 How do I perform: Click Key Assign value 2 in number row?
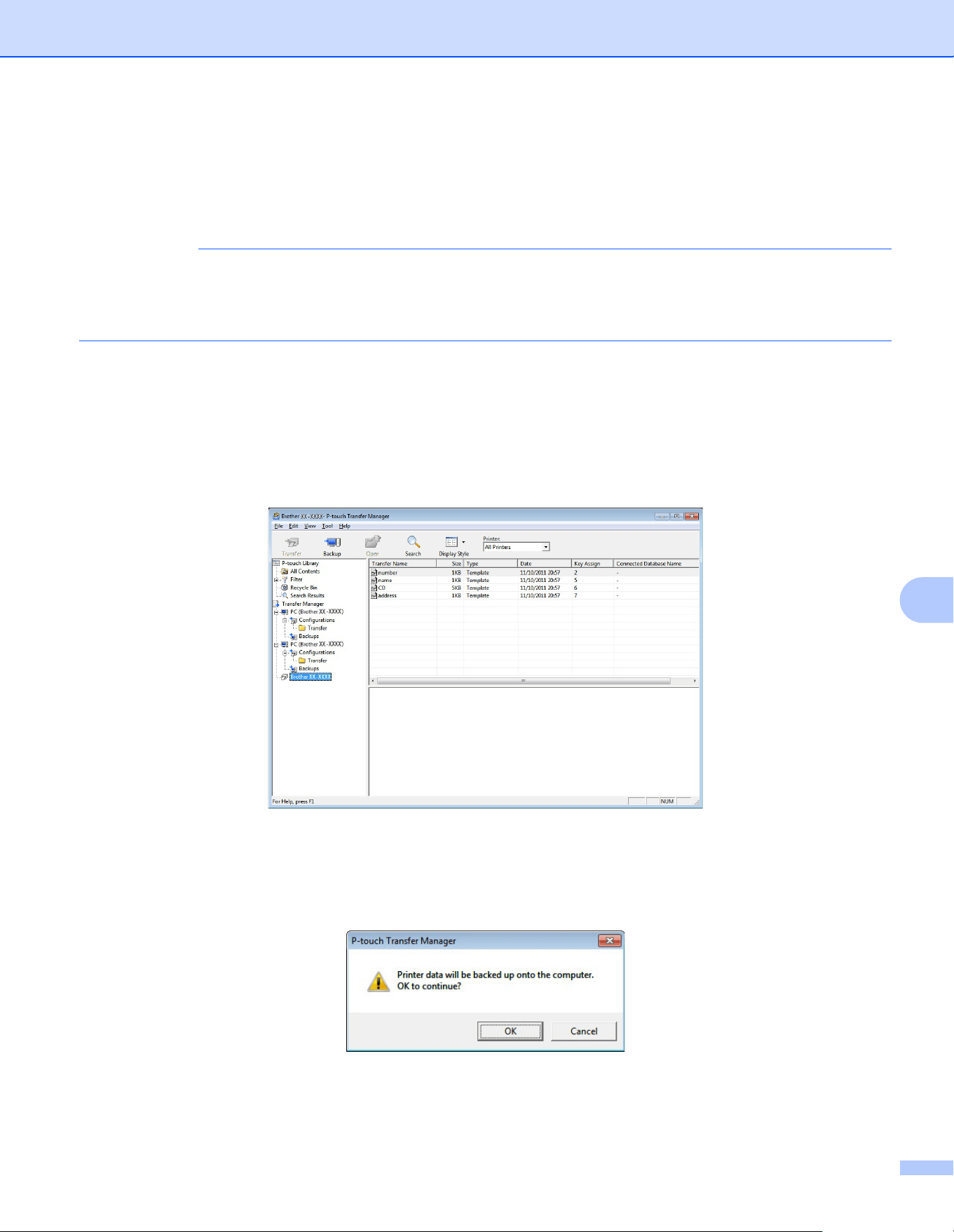[576, 573]
